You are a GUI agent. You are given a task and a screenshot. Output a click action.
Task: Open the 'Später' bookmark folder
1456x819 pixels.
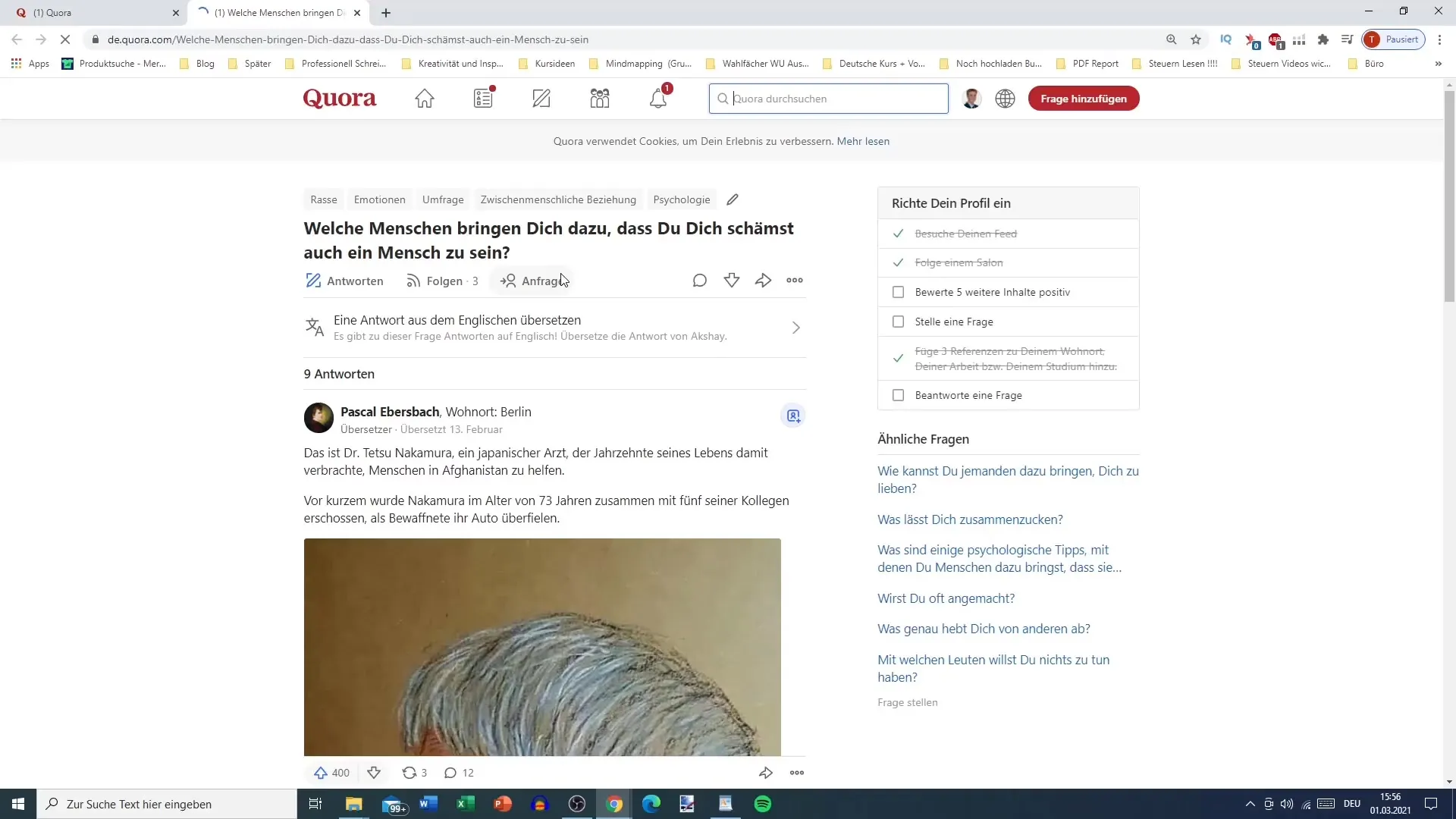point(249,64)
